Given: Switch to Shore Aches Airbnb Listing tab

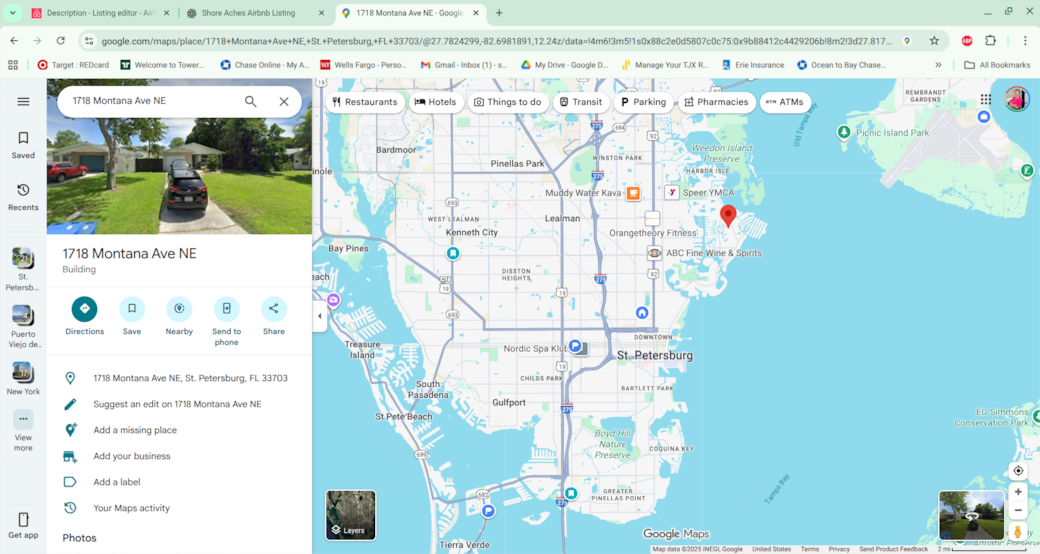Looking at the screenshot, I should [x=254, y=13].
